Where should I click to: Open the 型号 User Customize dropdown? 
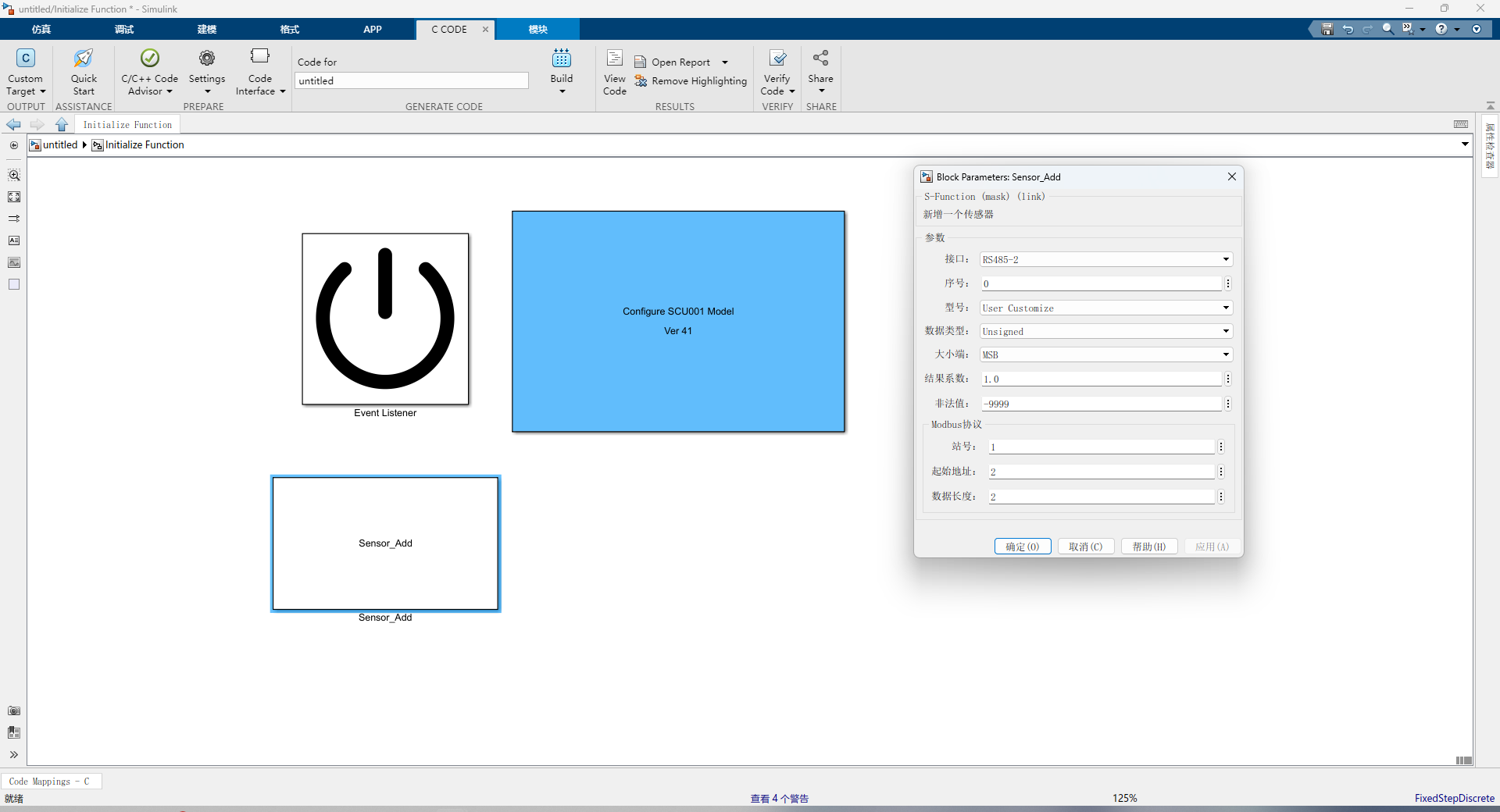pos(1106,308)
